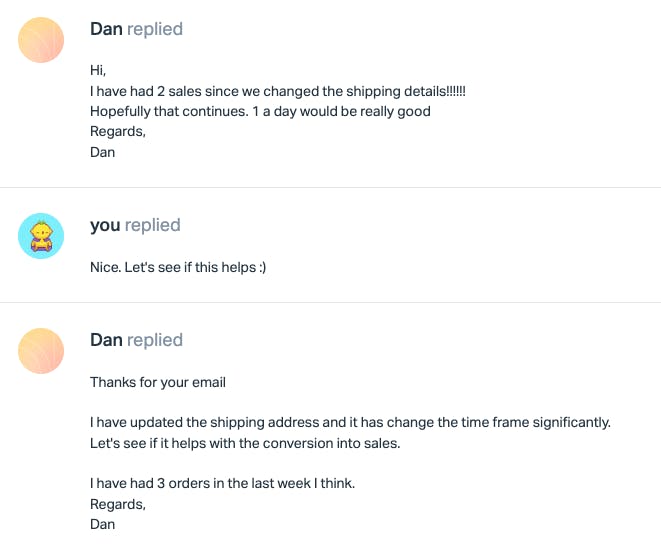
Task: Click the 'Thanks for your email' line
Action: (x=158, y=382)
